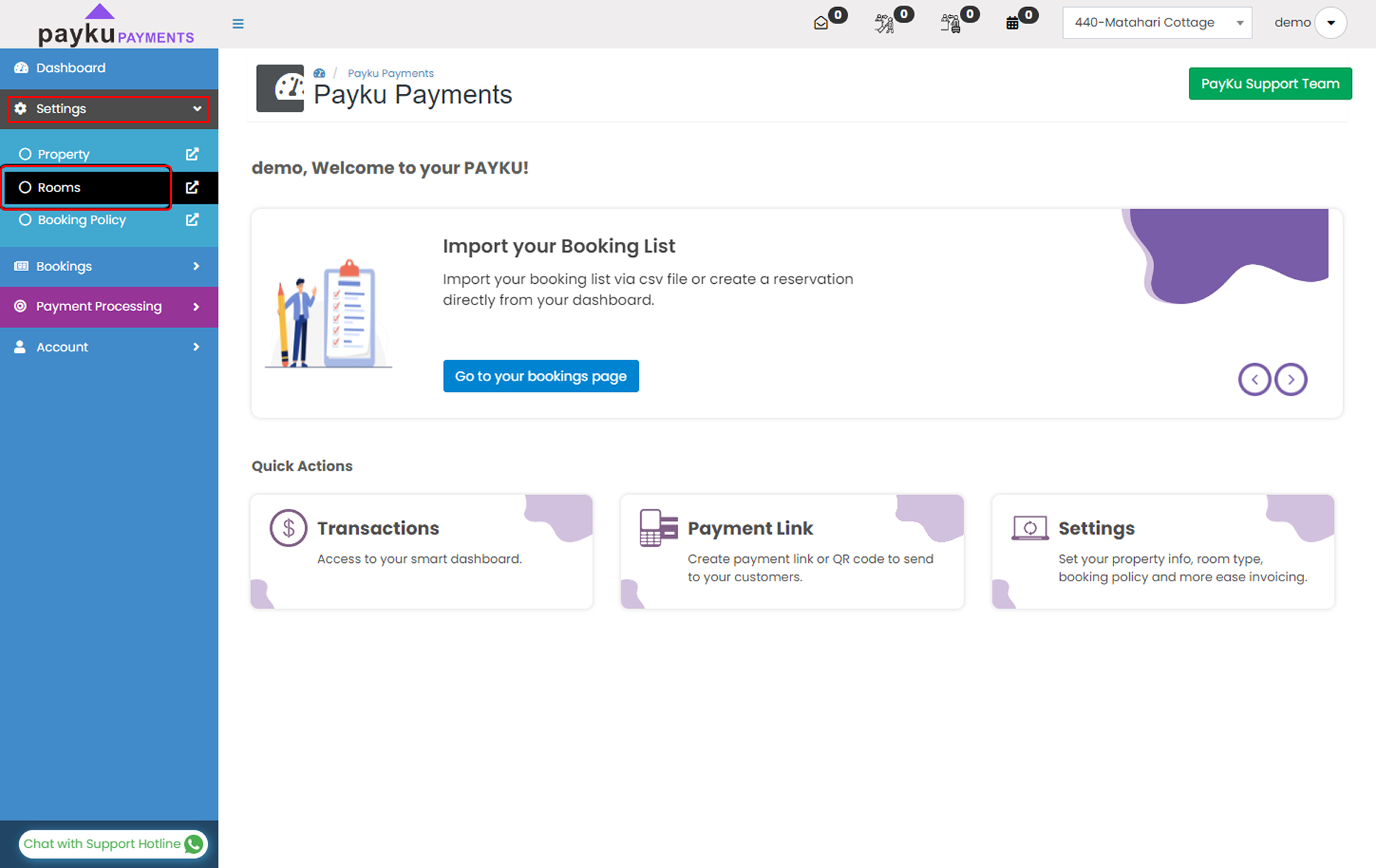The image size is (1376, 868).
Task: Click the Quick Actions heading
Action: [x=302, y=466]
